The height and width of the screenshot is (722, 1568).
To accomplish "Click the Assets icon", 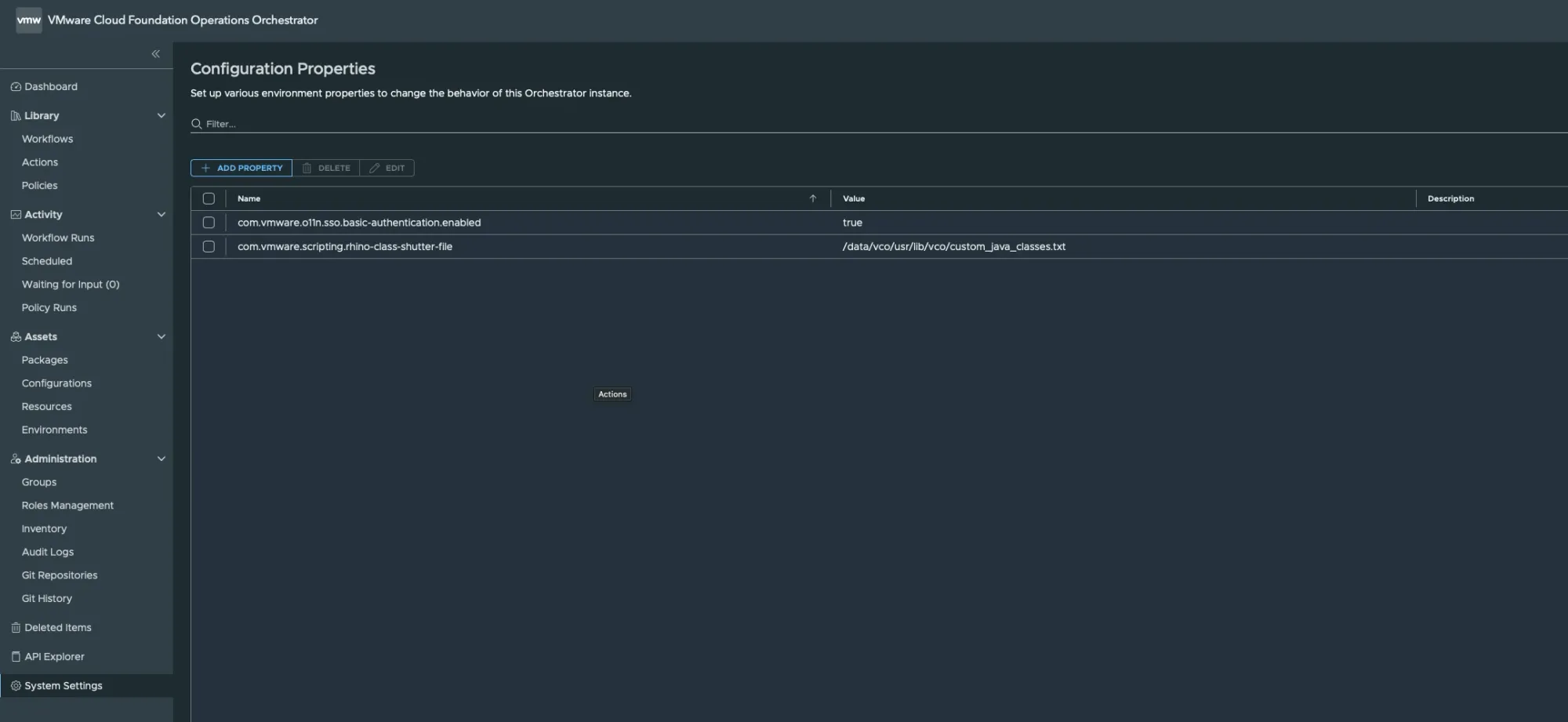I will coord(16,337).
